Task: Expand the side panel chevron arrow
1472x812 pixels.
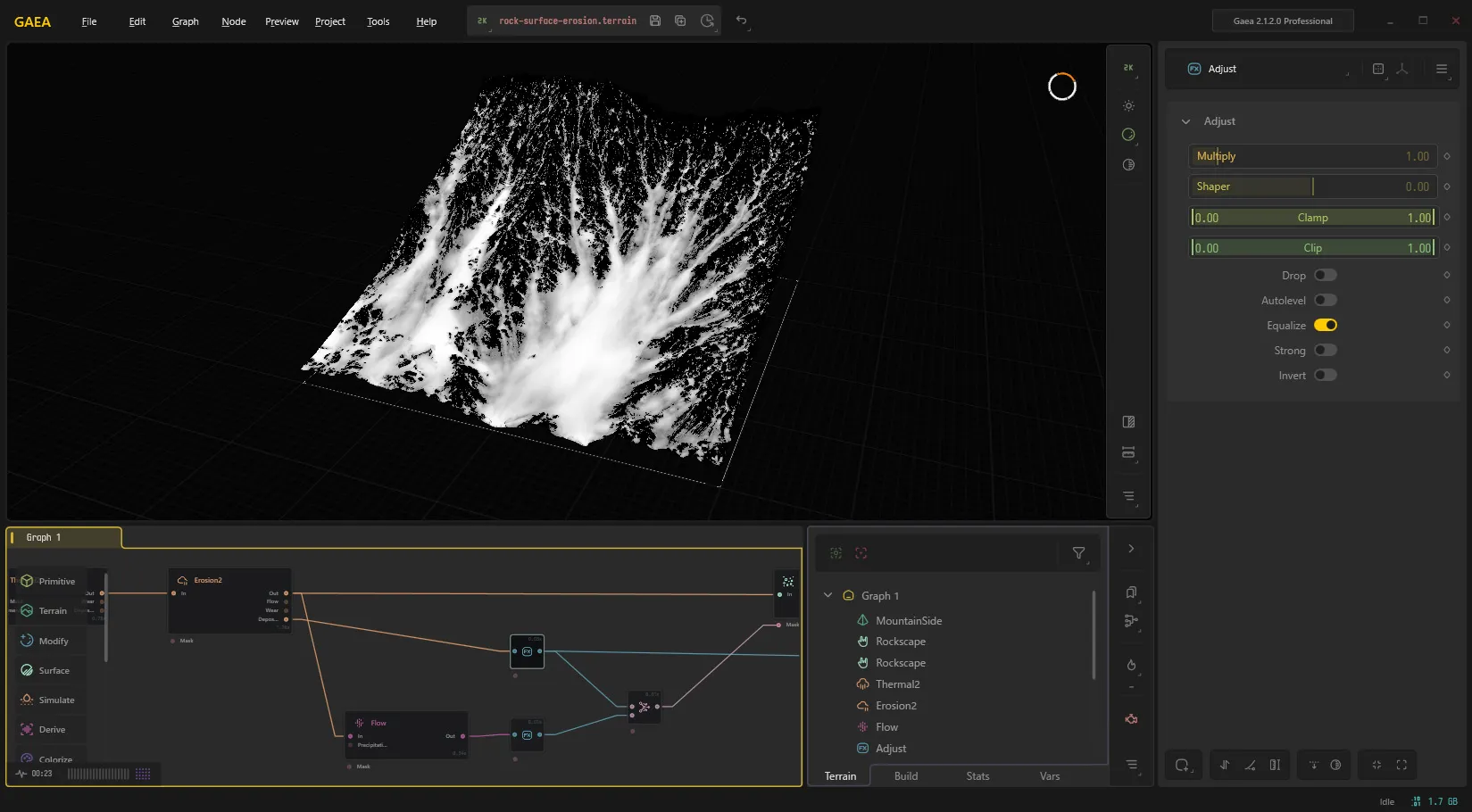Action: point(1131,549)
